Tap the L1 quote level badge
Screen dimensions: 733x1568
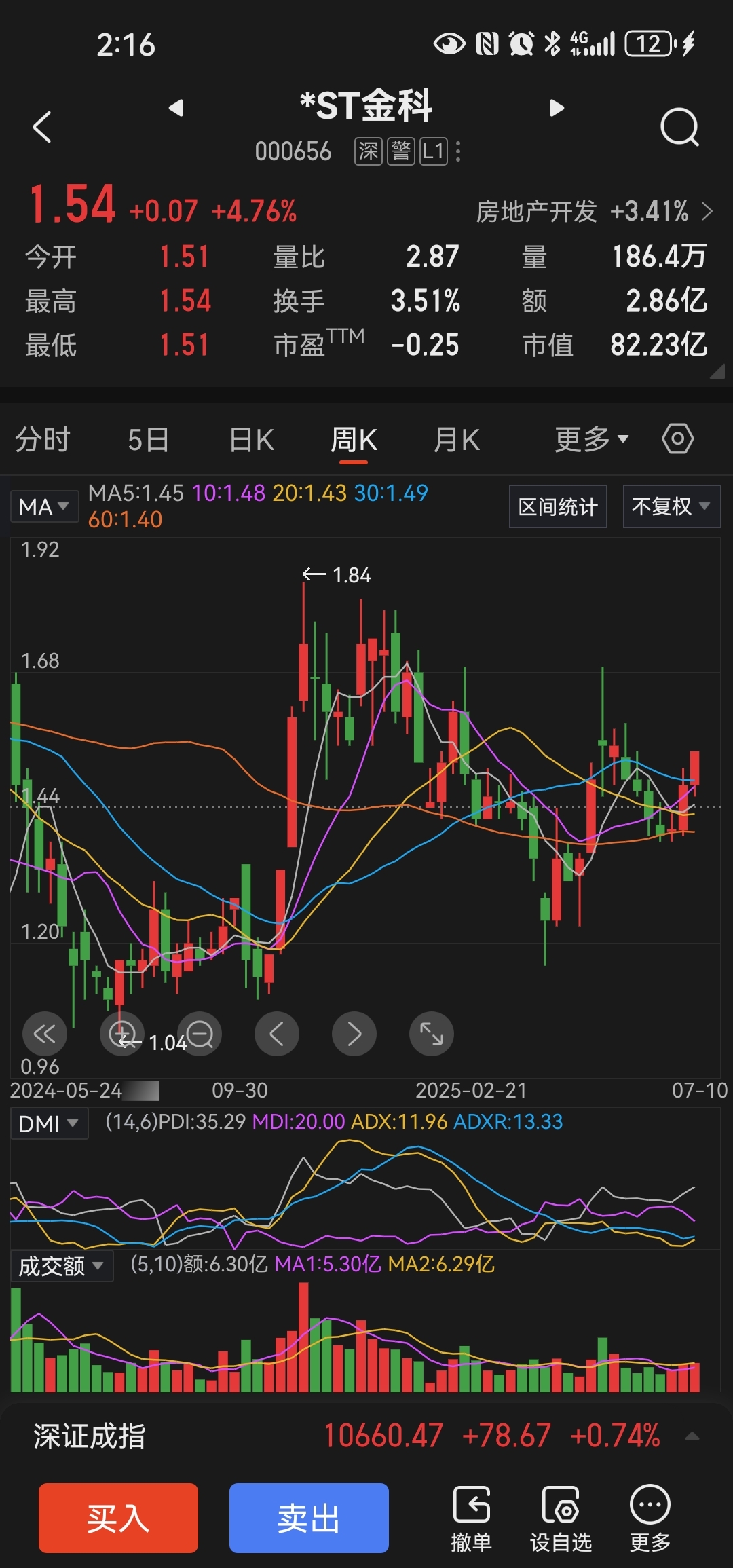coord(433,151)
